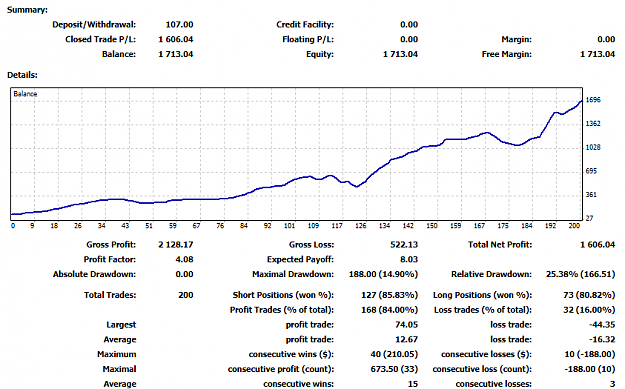625x389 pixels.
Task: Click the largest loss trade value -44.35
Action: click(602, 325)
